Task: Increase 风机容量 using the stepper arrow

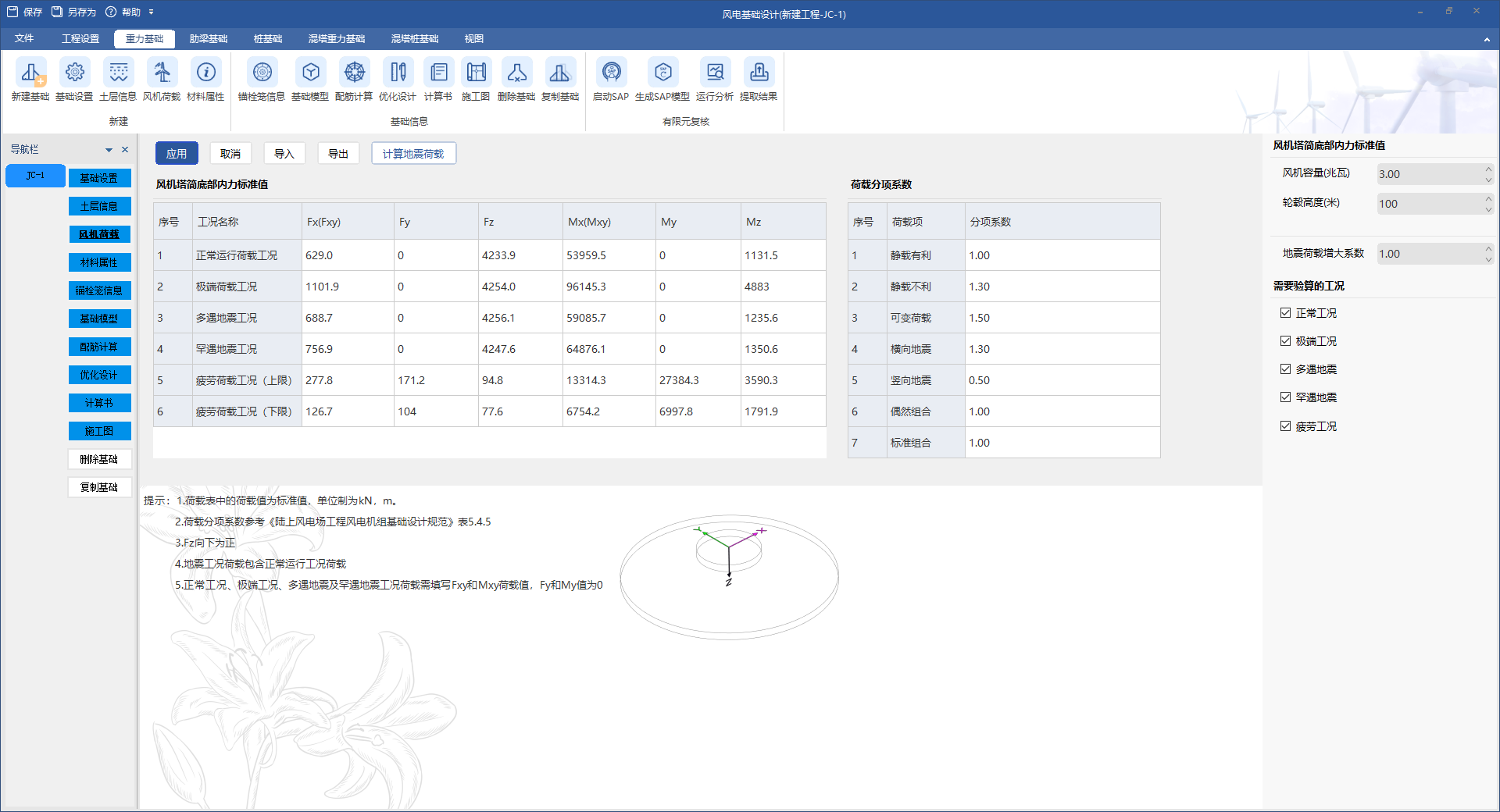Action: (1488, 169)
